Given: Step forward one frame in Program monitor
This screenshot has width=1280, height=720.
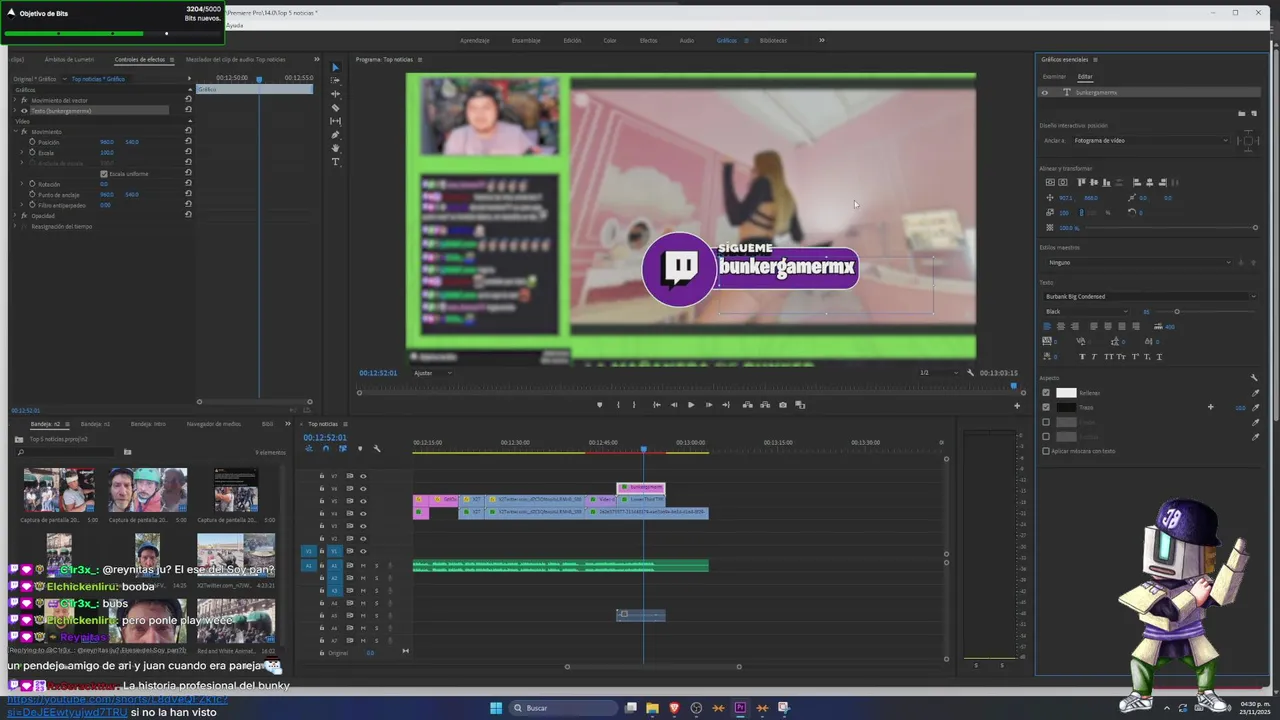Looking at the screenshot, I should click(708, 405).
